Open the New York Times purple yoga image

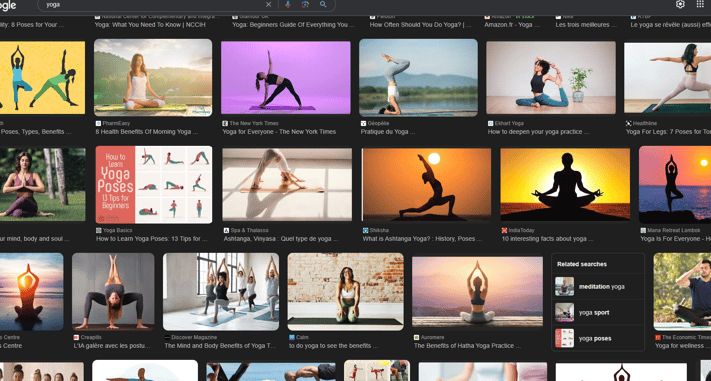point(286,78)
